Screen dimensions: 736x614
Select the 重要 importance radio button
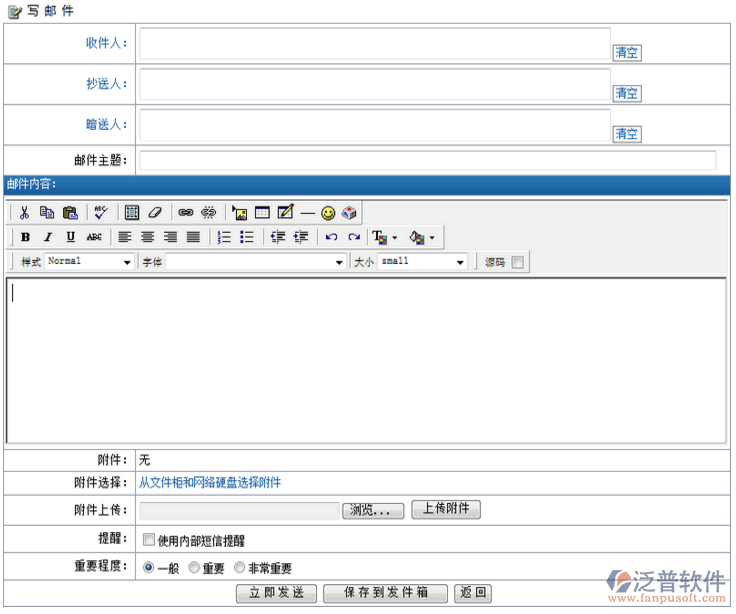pos(194,568)
